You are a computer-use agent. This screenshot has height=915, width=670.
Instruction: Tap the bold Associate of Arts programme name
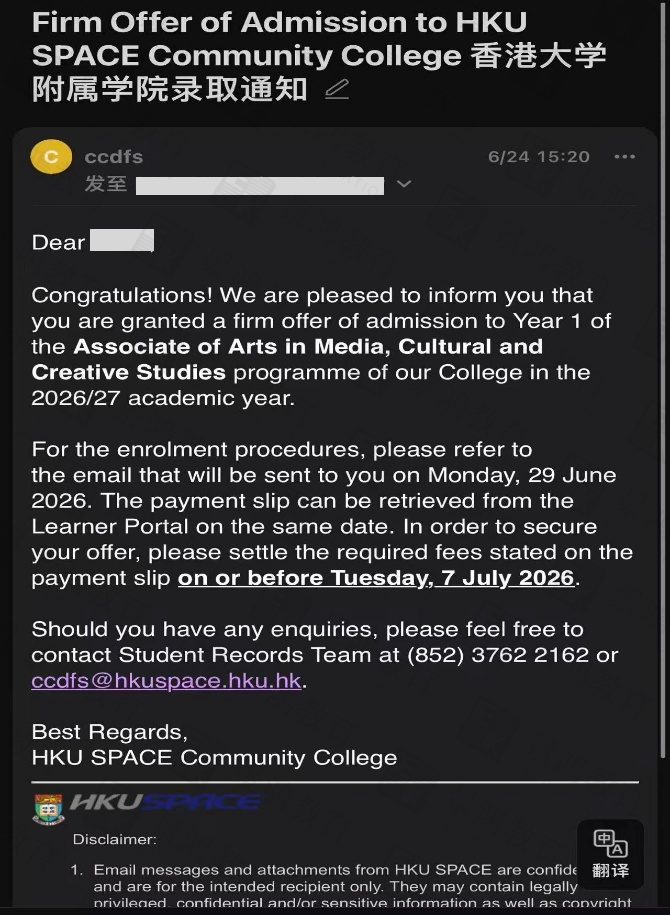[x=287, y=359]
